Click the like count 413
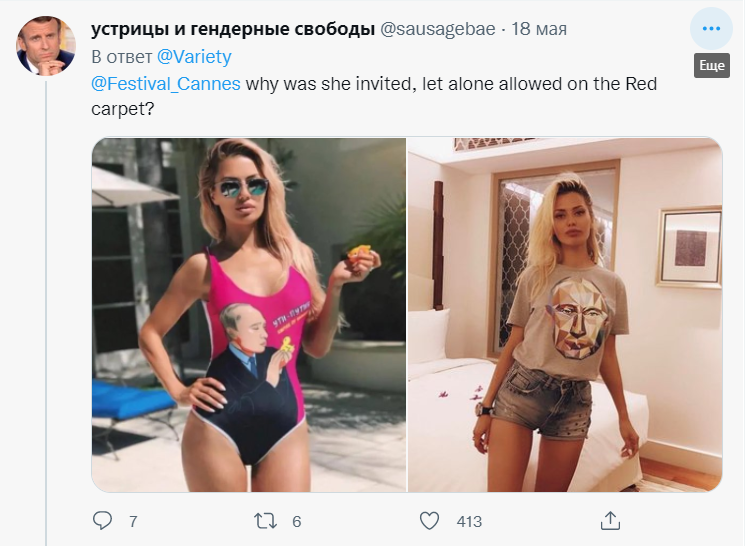Screen dimensions: 745x546 click(469, 522)
